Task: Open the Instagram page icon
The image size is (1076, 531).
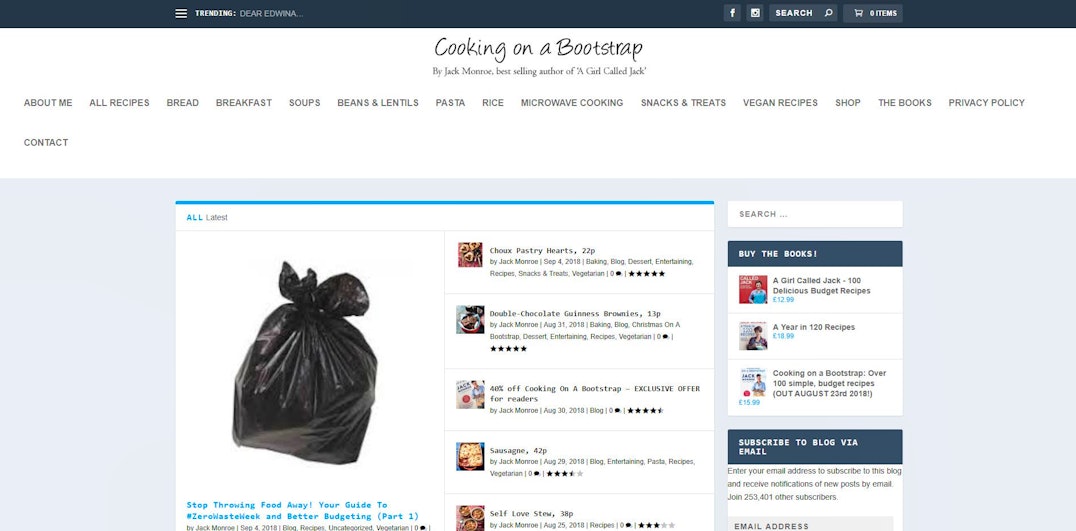Action: [755, 13]
